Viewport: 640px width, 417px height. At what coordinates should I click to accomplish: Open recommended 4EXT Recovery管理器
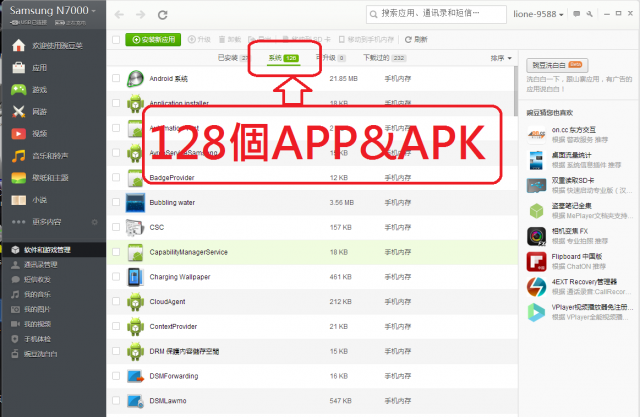(580, 287)
